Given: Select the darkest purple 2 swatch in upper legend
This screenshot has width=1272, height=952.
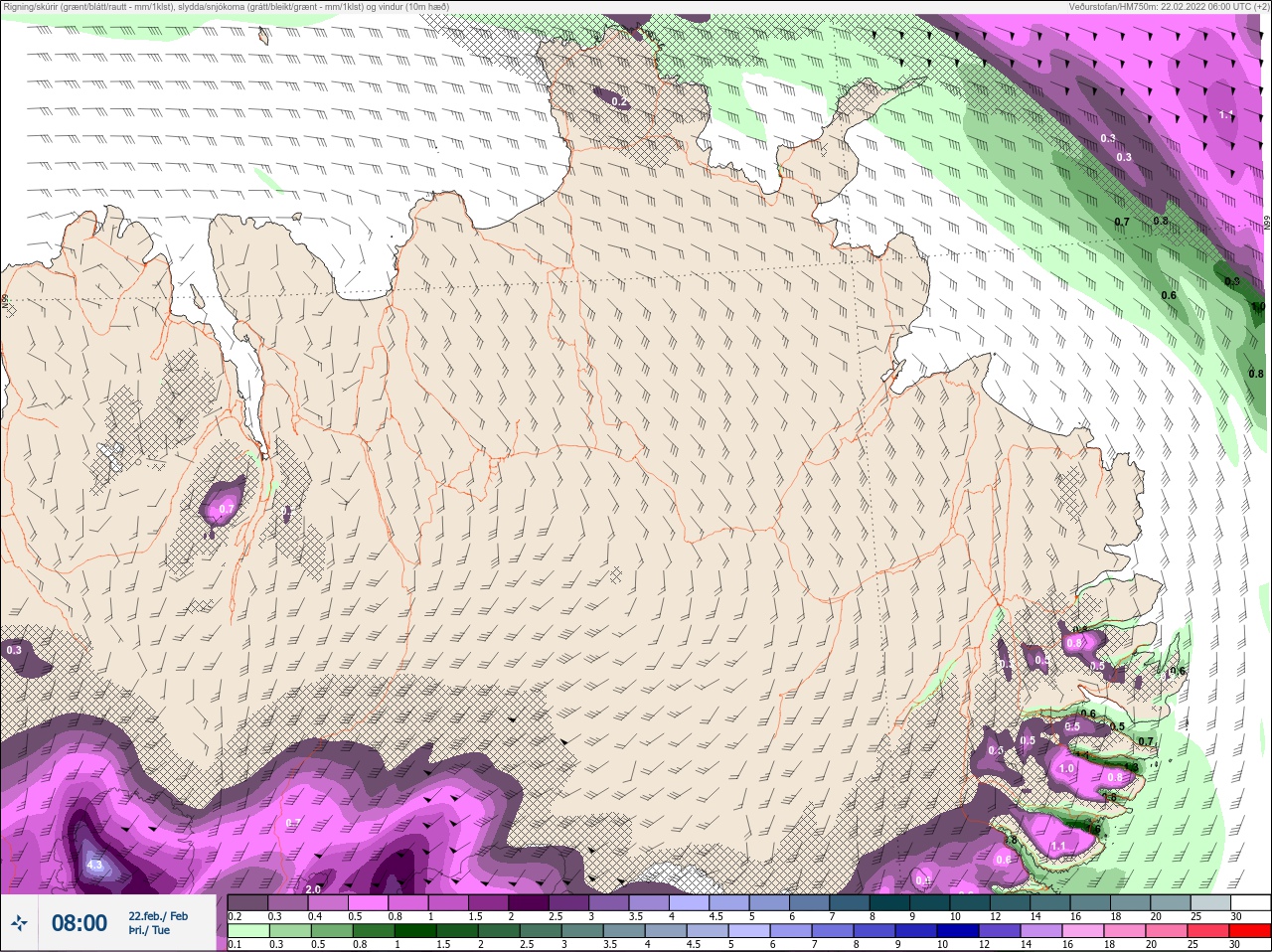Looking at the screenshot, I should 529,902.
